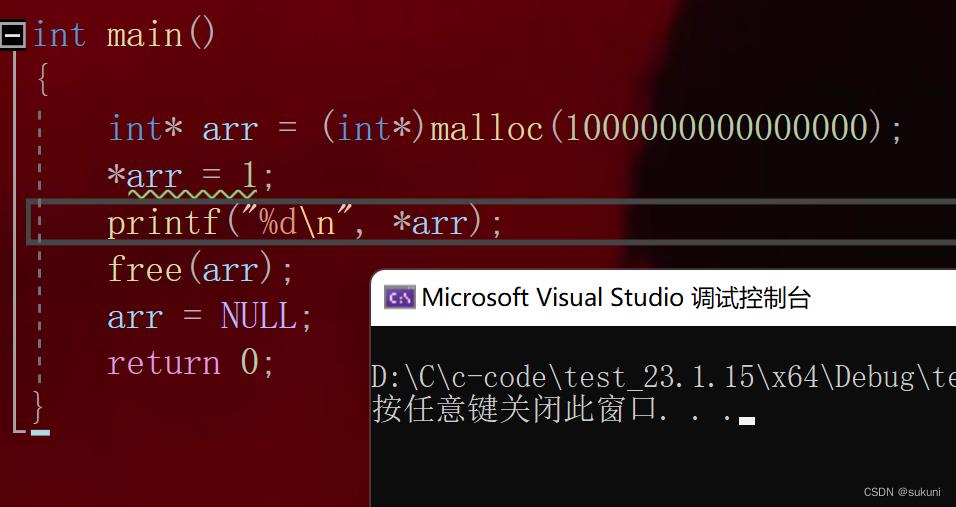This screenshot has width=956, height=507.
Task: Collapse the main function code block
Action: (x=13, y=36)
